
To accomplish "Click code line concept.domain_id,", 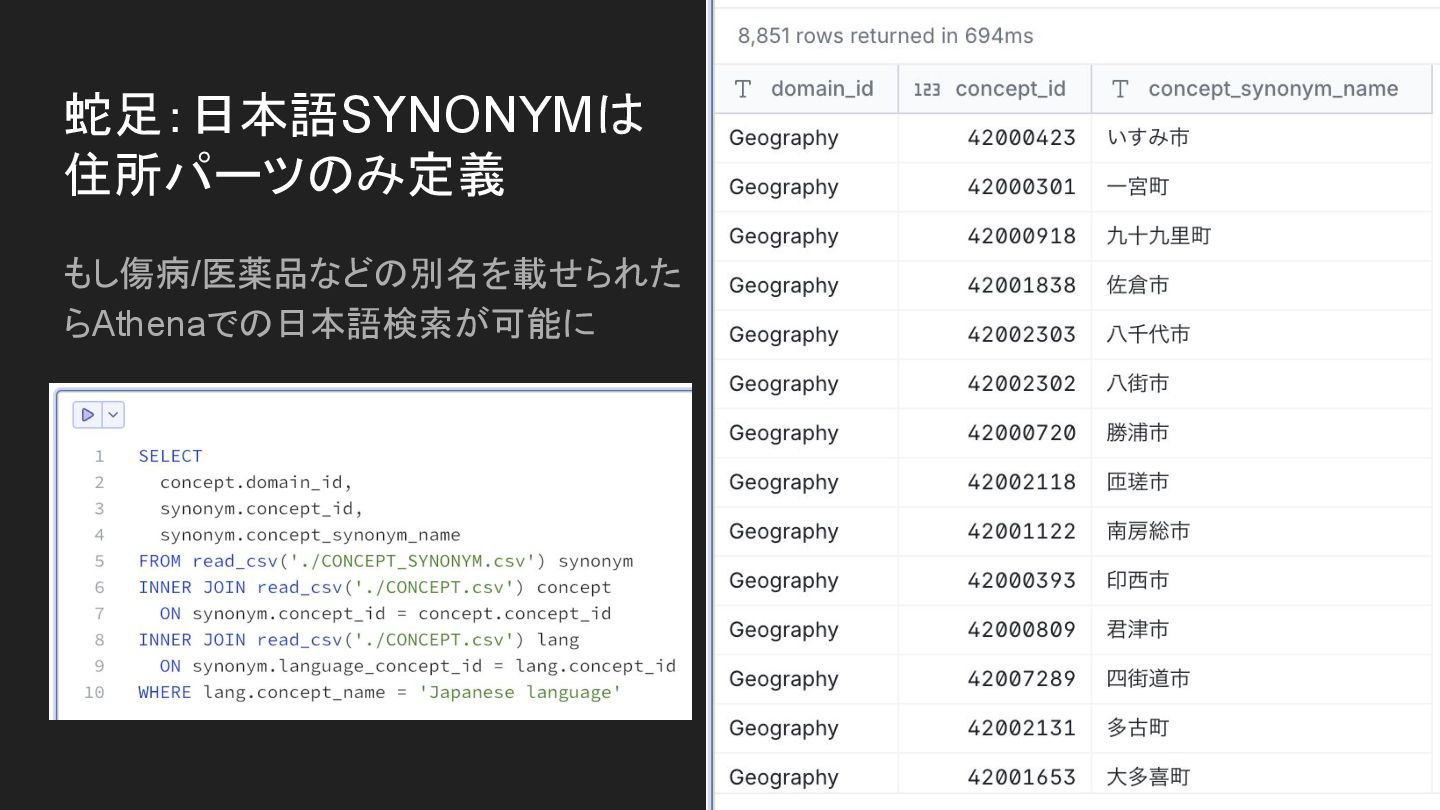I will tap(257, 482).
